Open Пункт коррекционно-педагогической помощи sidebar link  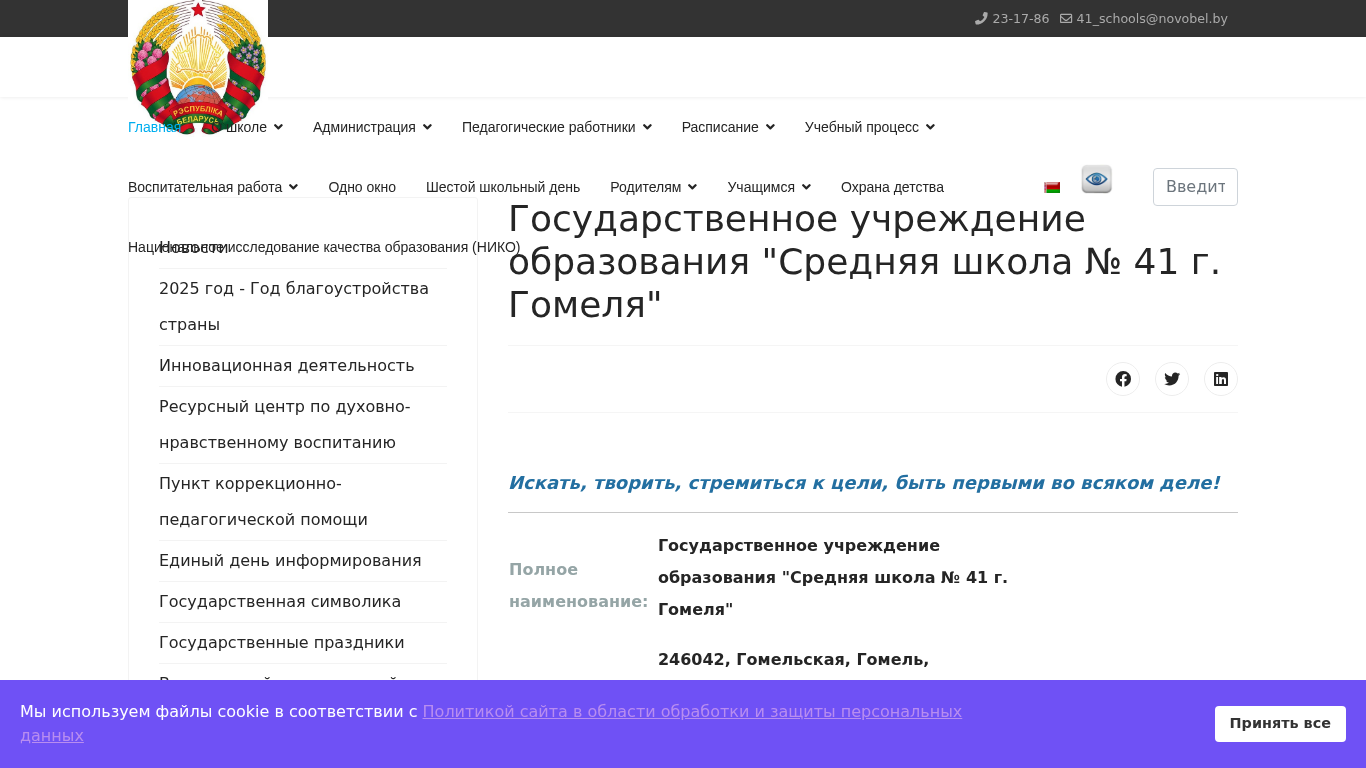coord(303,501)
